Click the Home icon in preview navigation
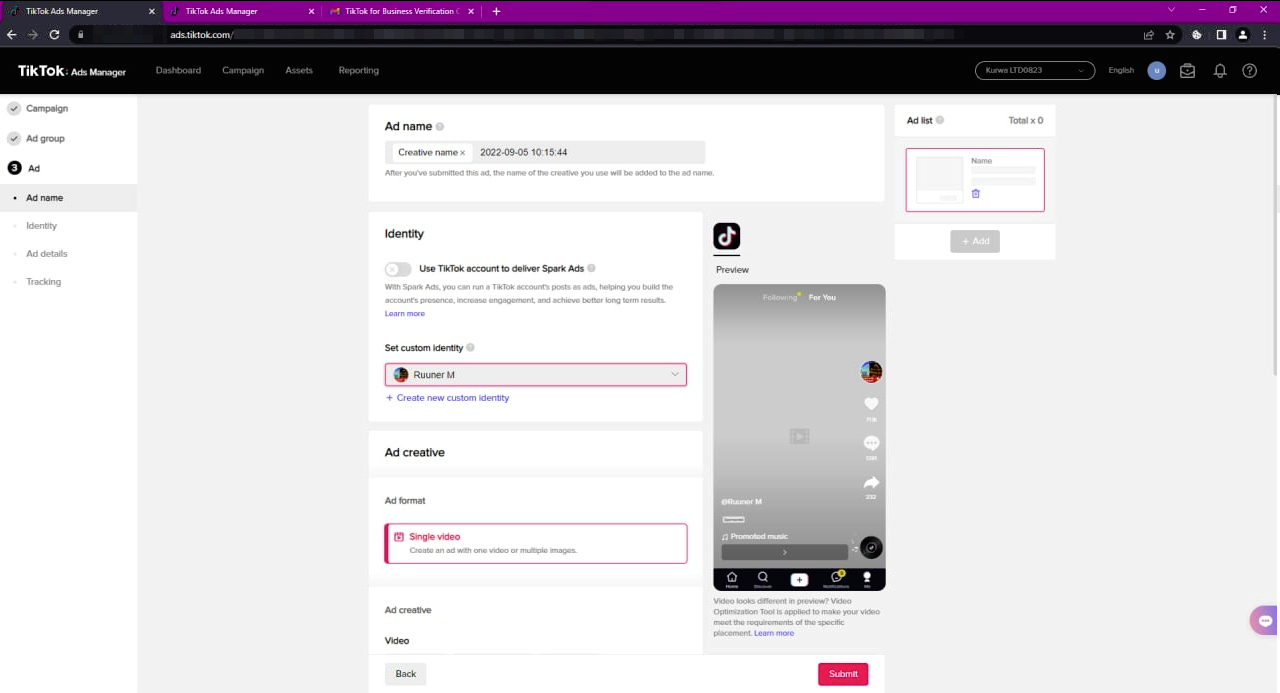 (x=732, y=579)
